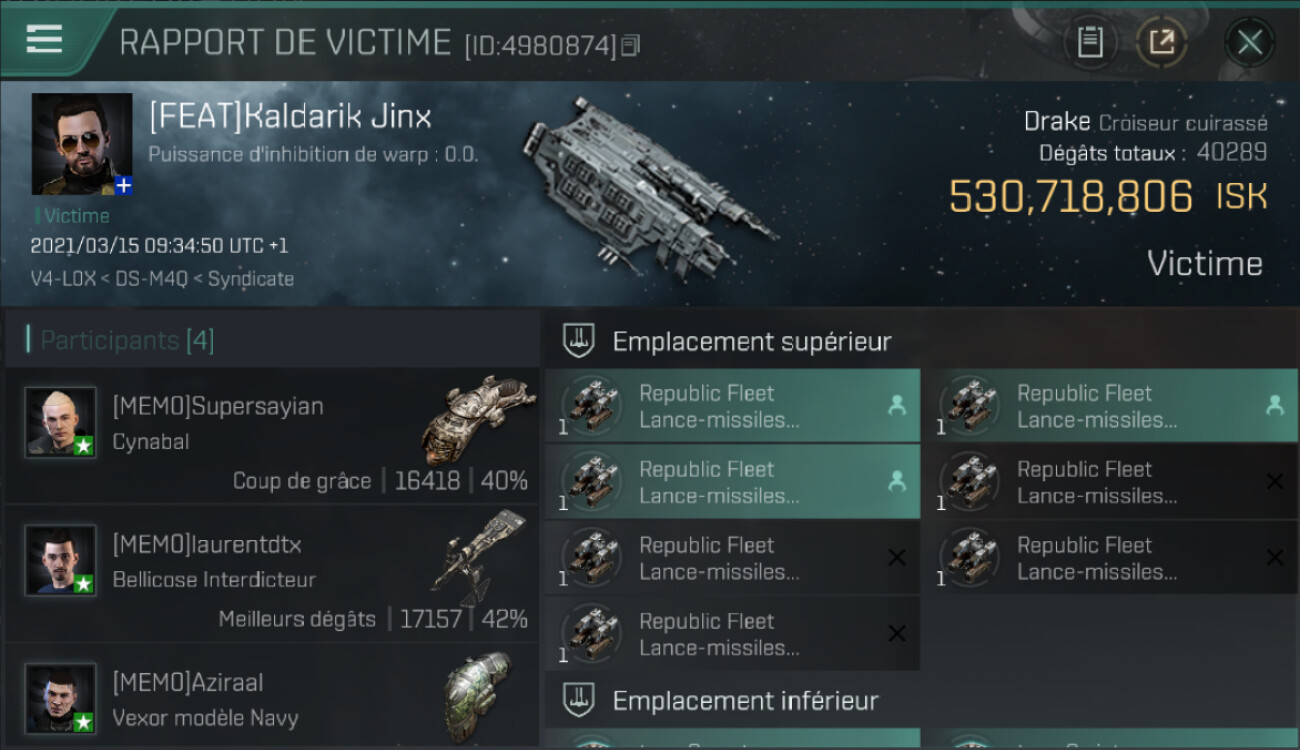Select first highlighted Republic Fleet launcher item
This screenshot has height=750, width=1300.
(x=733, y=406)
